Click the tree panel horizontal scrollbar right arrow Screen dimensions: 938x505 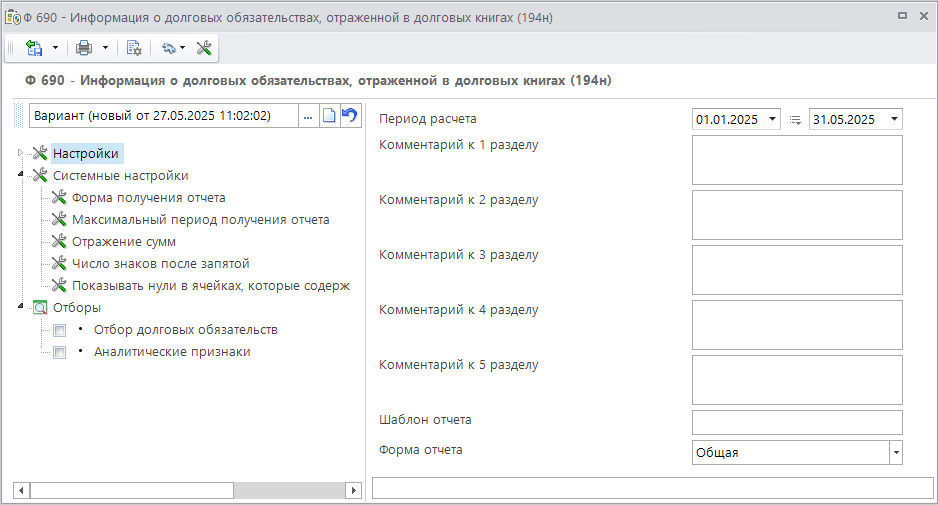[353, 490]
